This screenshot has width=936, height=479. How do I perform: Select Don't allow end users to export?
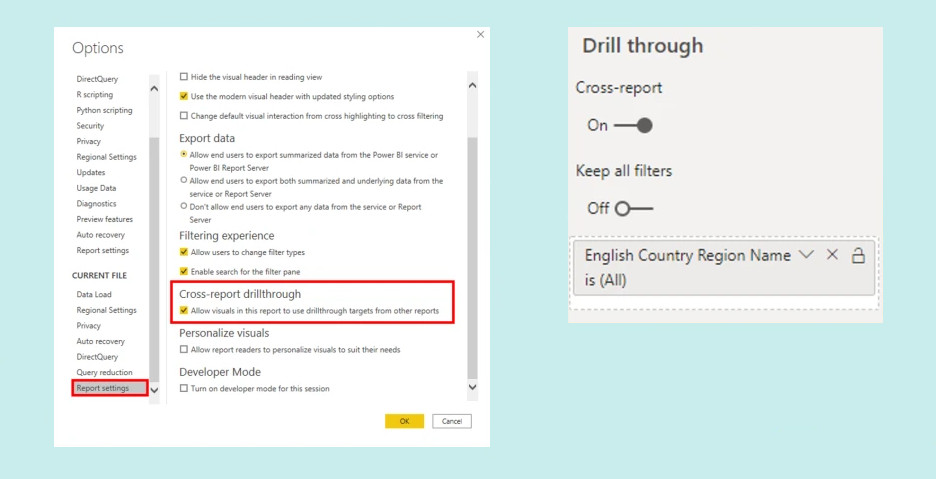point(184,206)
